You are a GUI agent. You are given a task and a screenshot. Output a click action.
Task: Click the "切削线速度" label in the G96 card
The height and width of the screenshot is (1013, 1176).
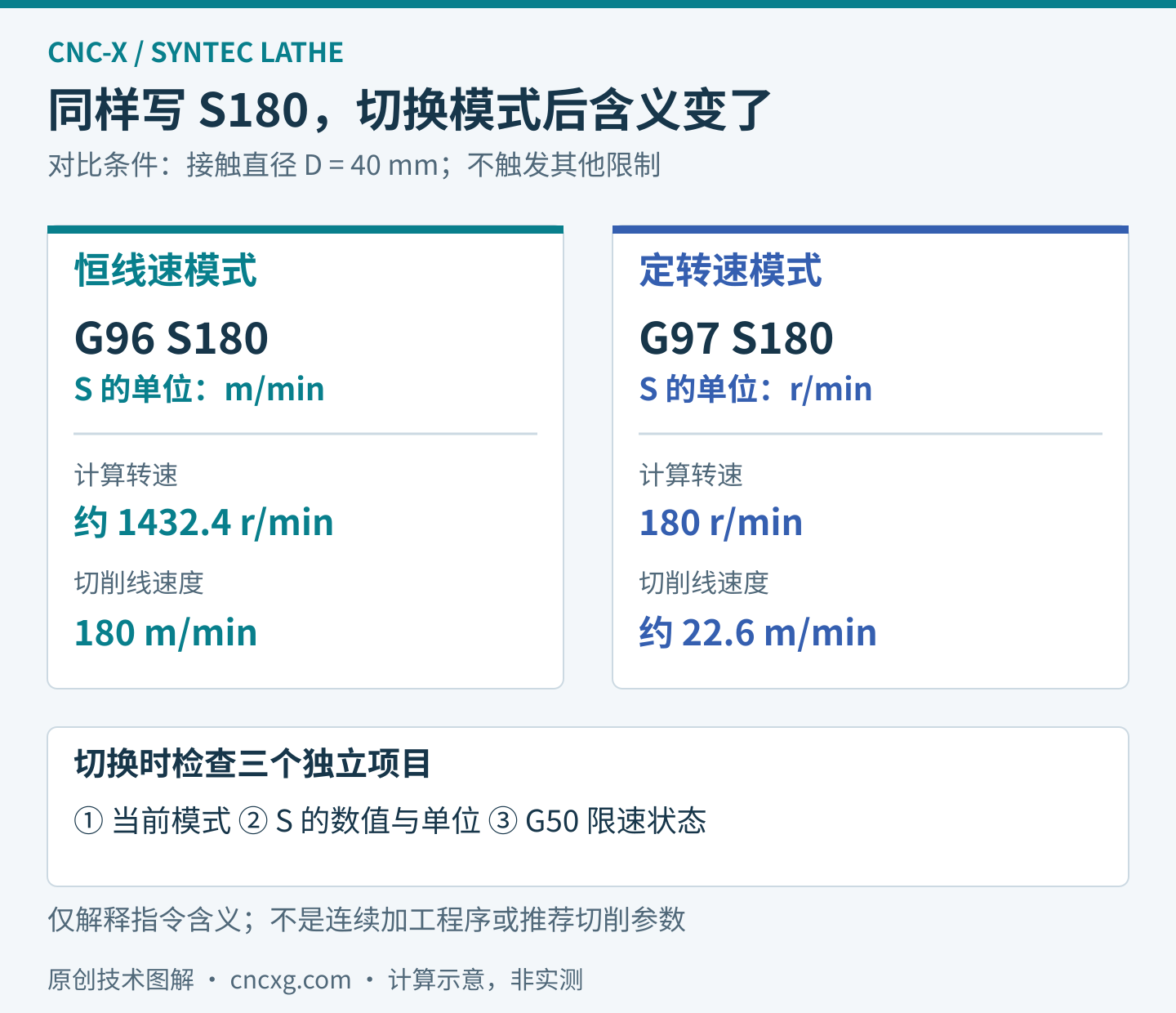[x=139, y=582]
